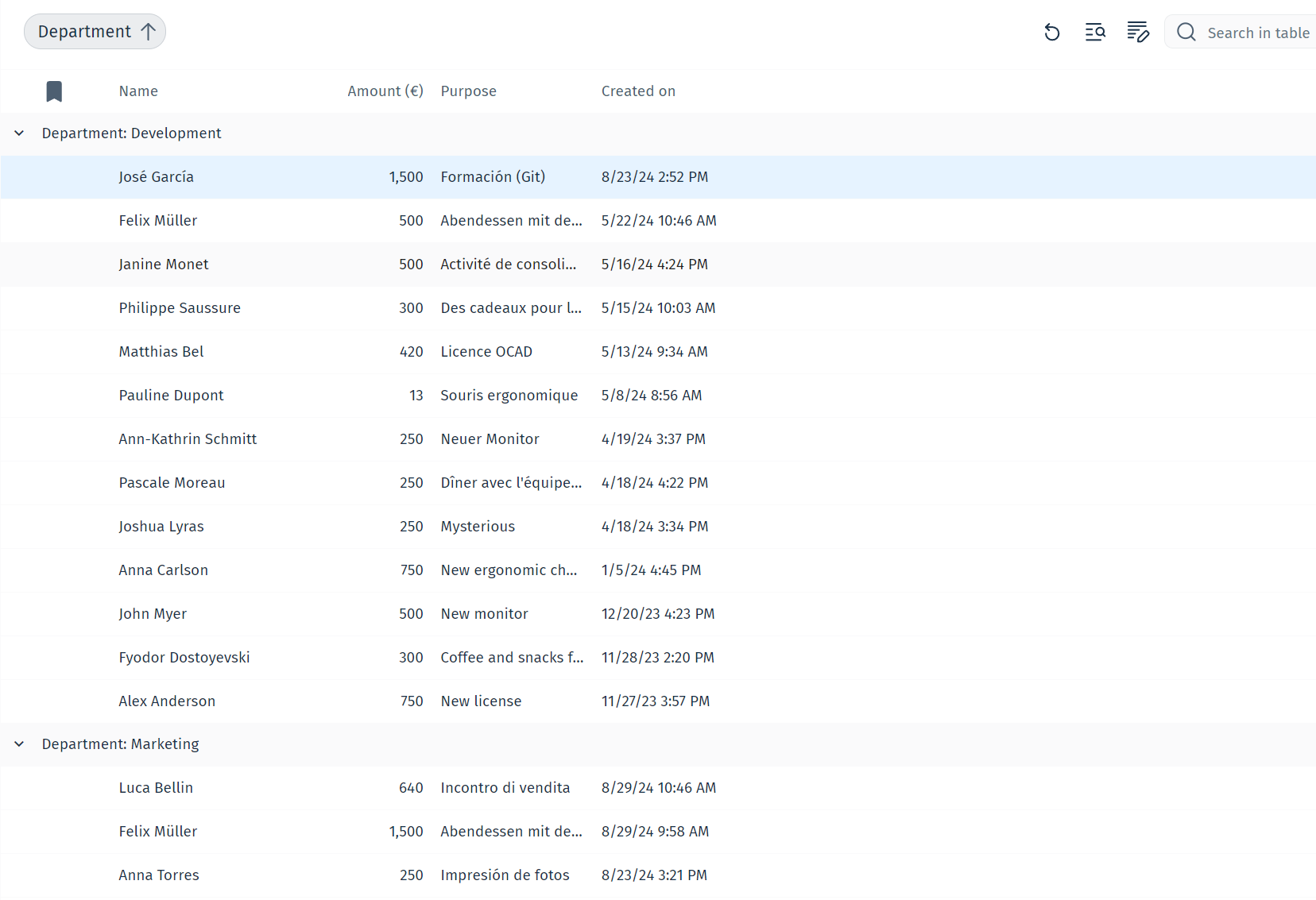Click the Licence OCAD purpose cell
This screenshot has width=1316, height=900.
486,352
